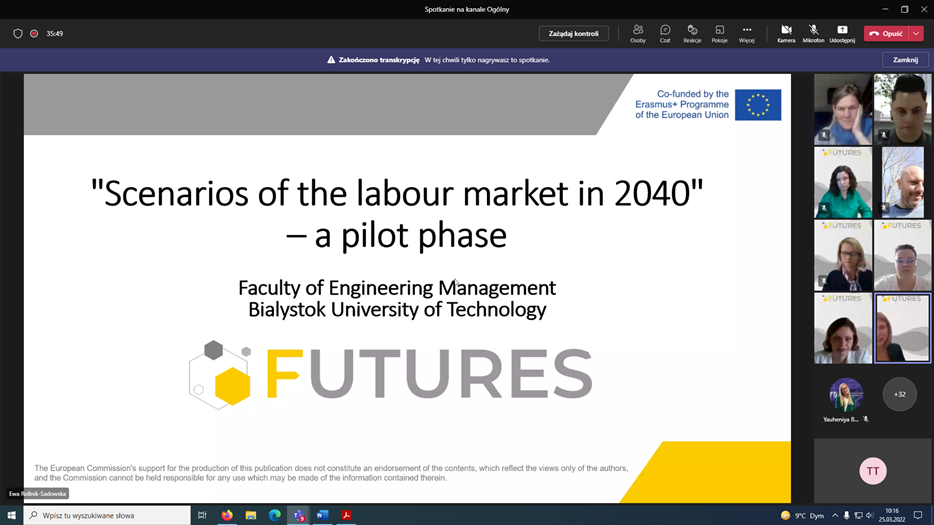
Task: Click the Windows search input field
Action: pos(110,515)
